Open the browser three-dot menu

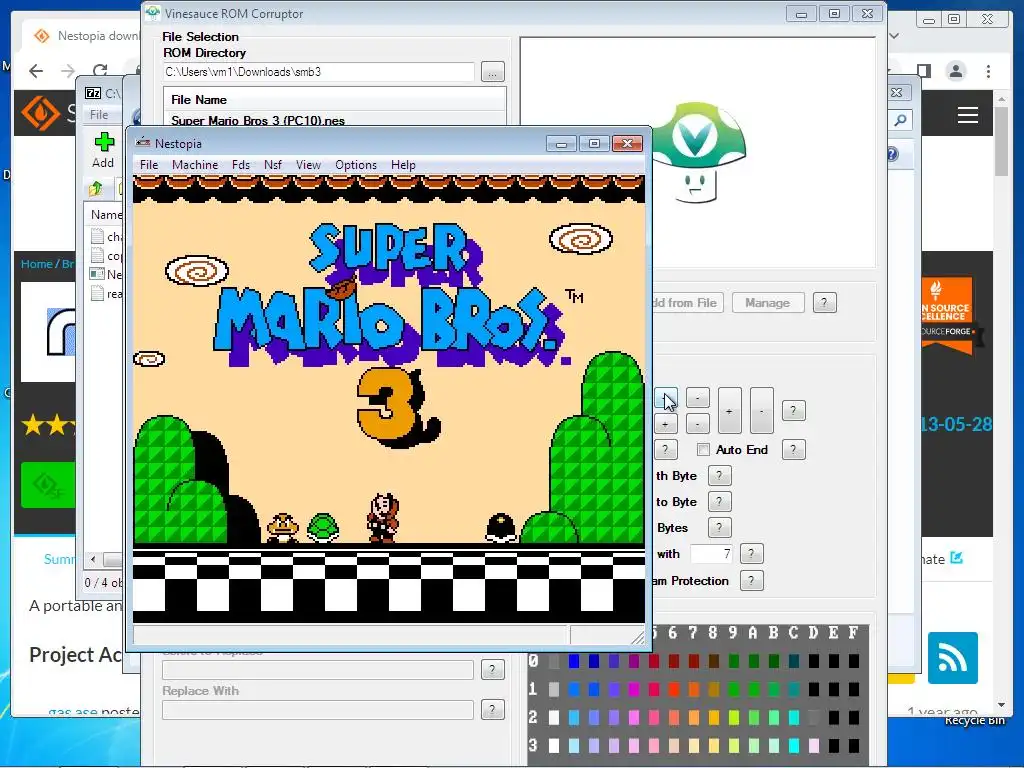pyautogui.click(x=989, y=71)
